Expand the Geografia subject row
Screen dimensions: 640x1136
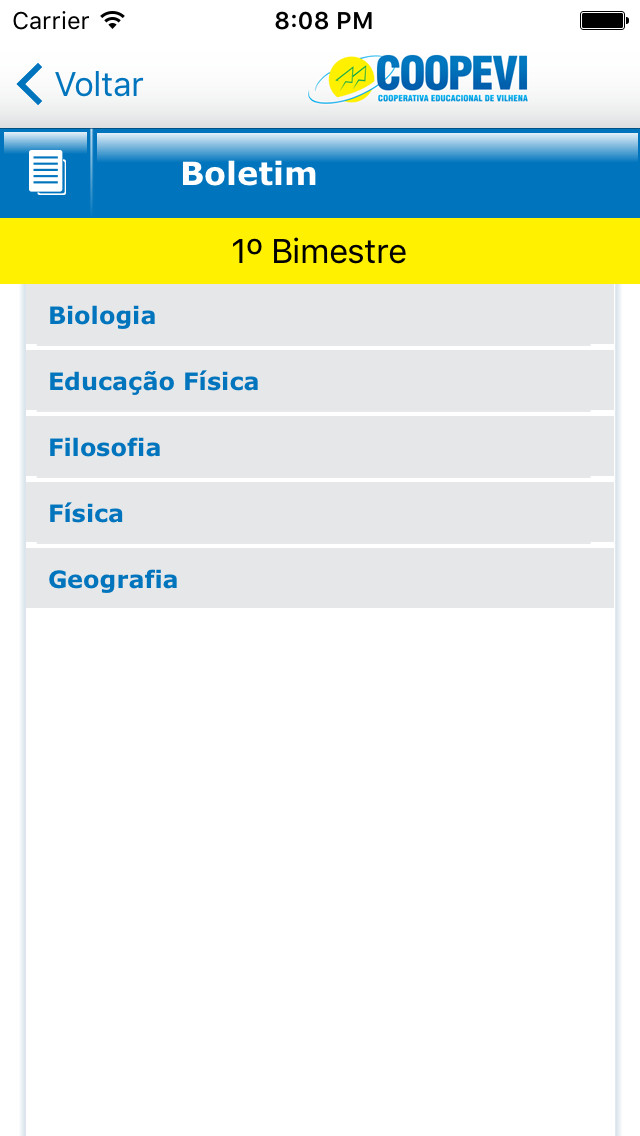coord(320,580)
